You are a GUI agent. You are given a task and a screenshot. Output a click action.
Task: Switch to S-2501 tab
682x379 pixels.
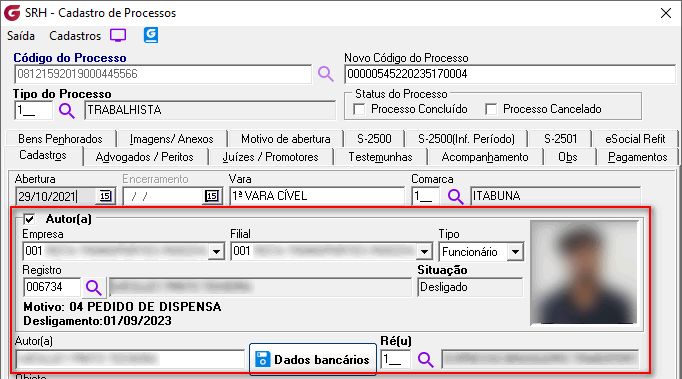[560, 139]
